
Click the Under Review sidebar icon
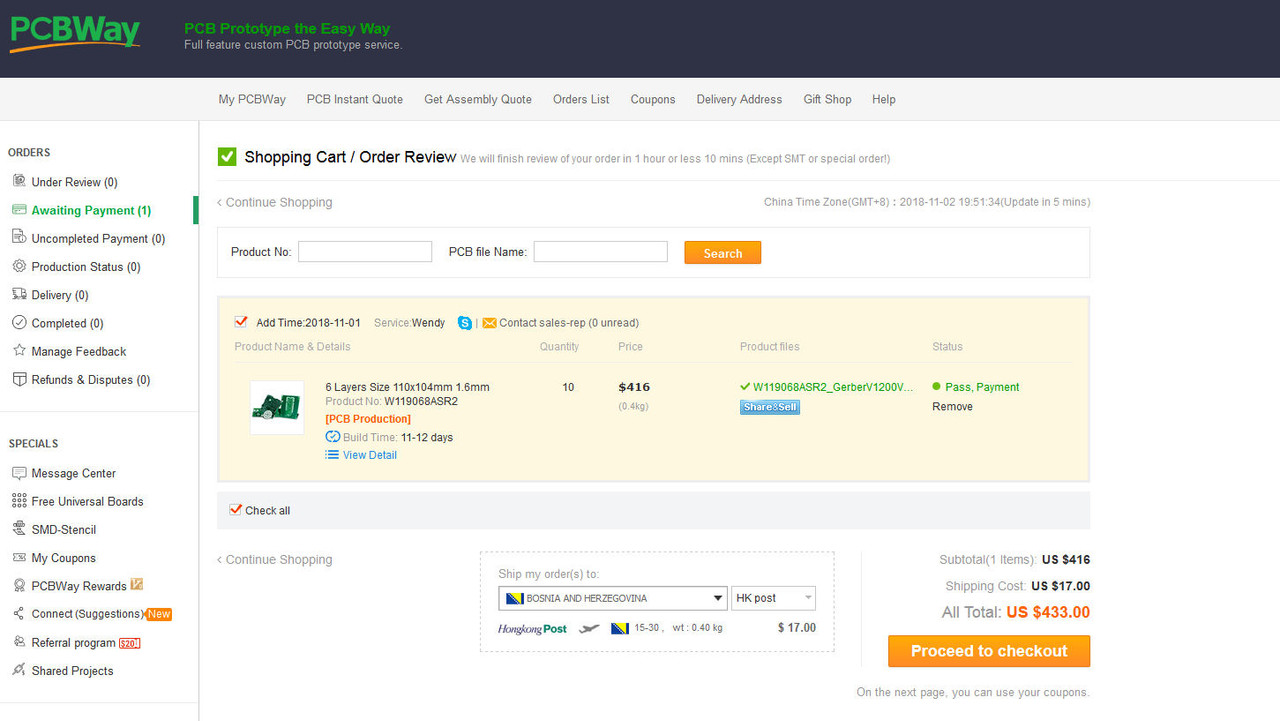[19, 181]
